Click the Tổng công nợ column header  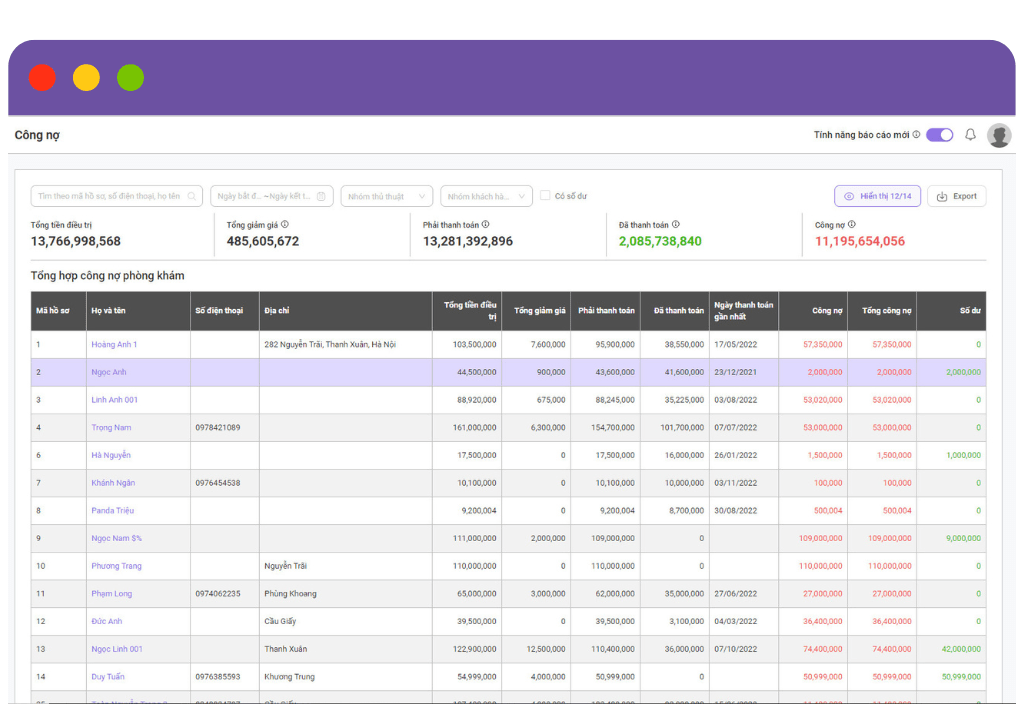click(x=882, y=311)
